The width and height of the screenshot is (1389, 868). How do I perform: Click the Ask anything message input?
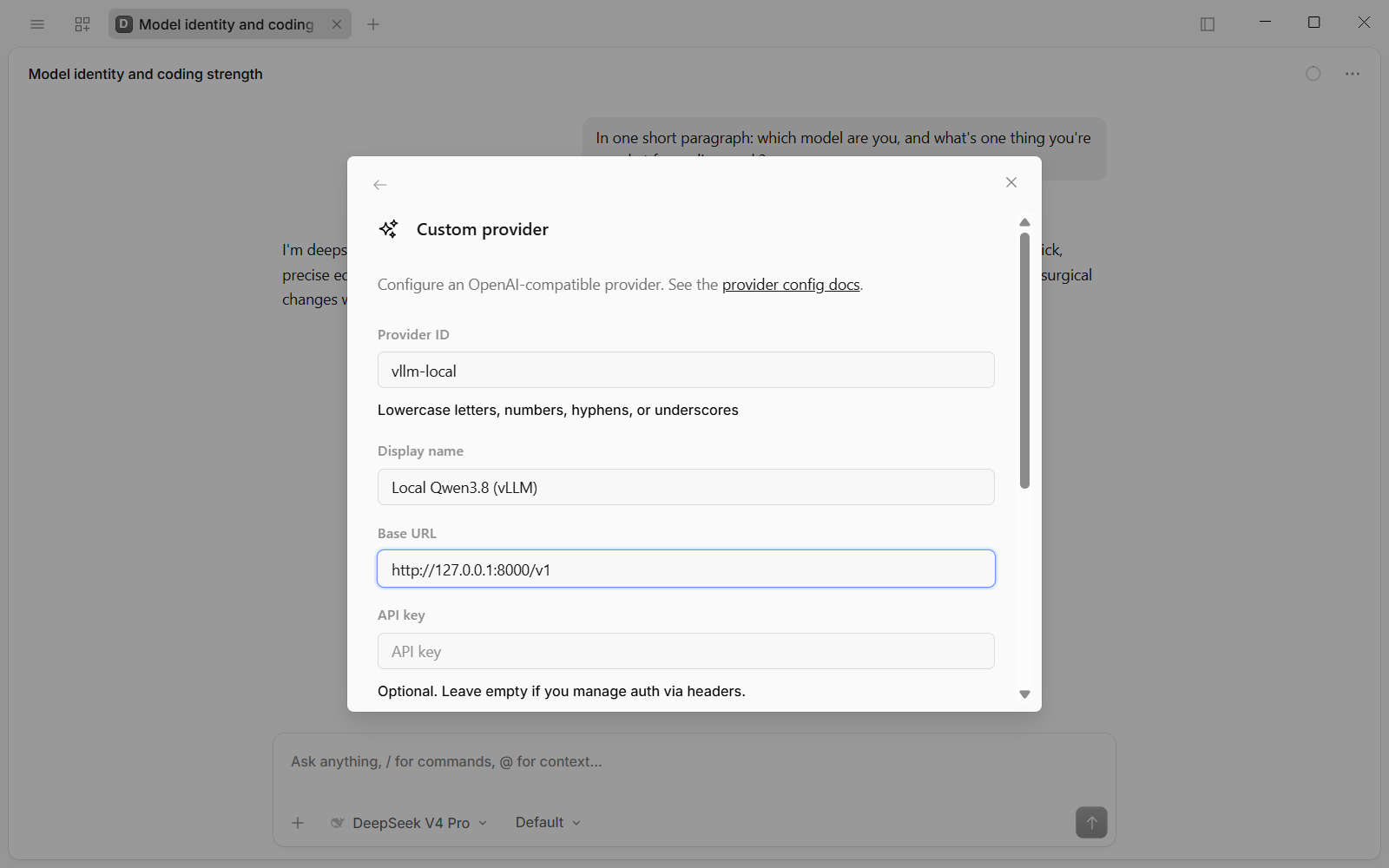(x=694, y=762)
